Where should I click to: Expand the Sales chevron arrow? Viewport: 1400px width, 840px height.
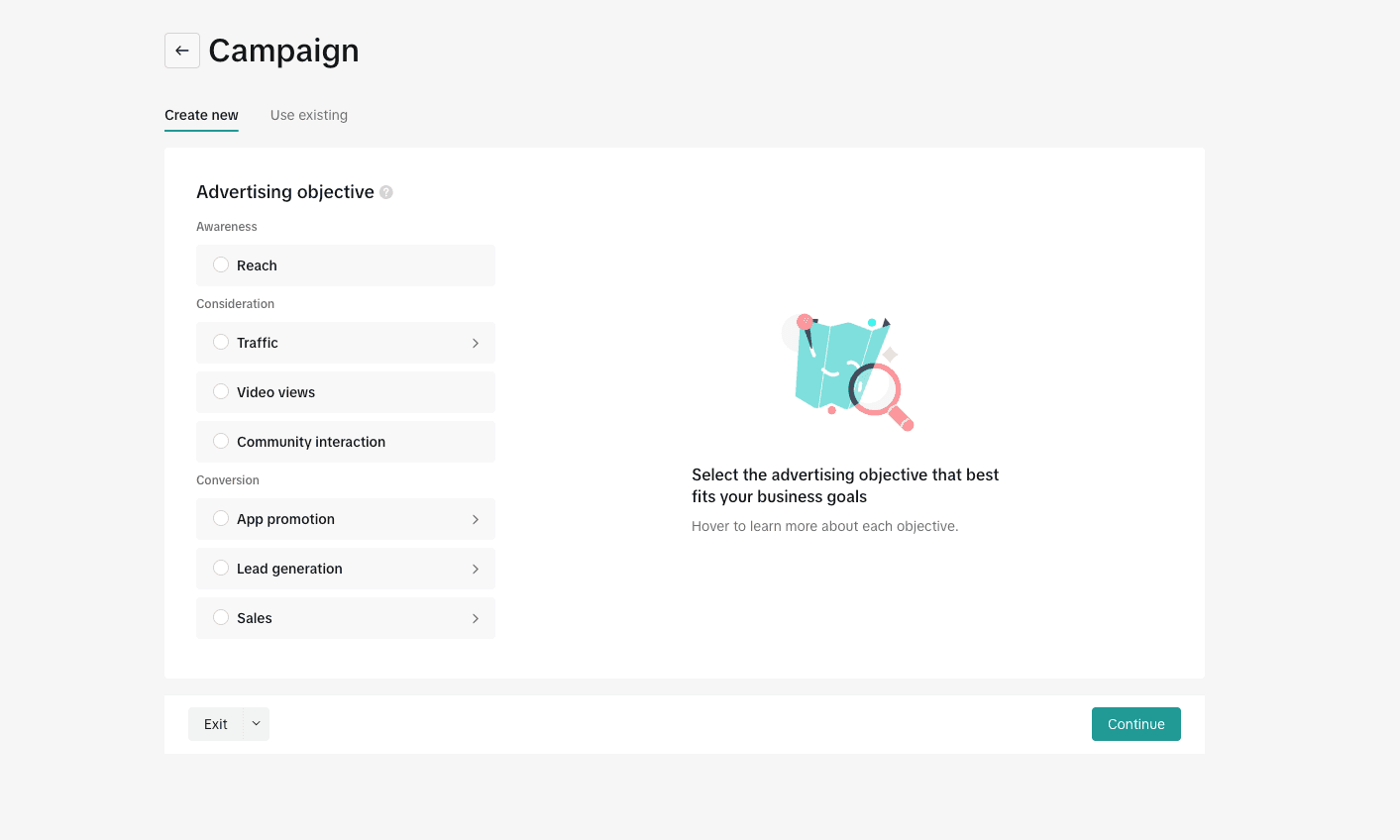tap(476, 618)
